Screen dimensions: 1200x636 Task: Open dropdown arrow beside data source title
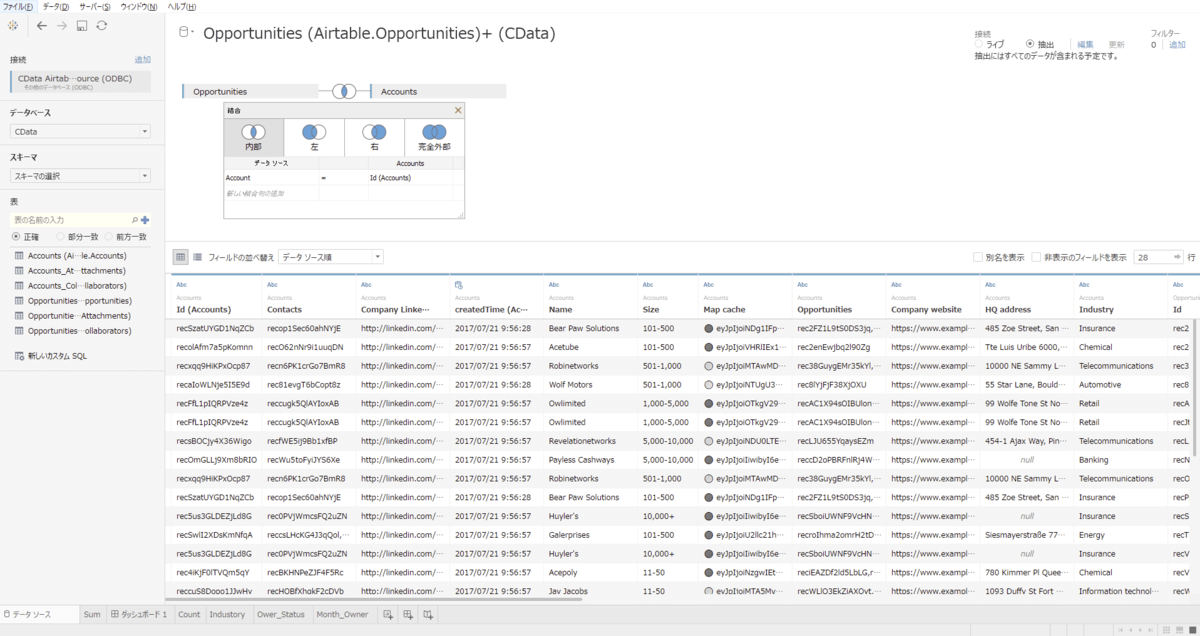click(x=193, y=34)
